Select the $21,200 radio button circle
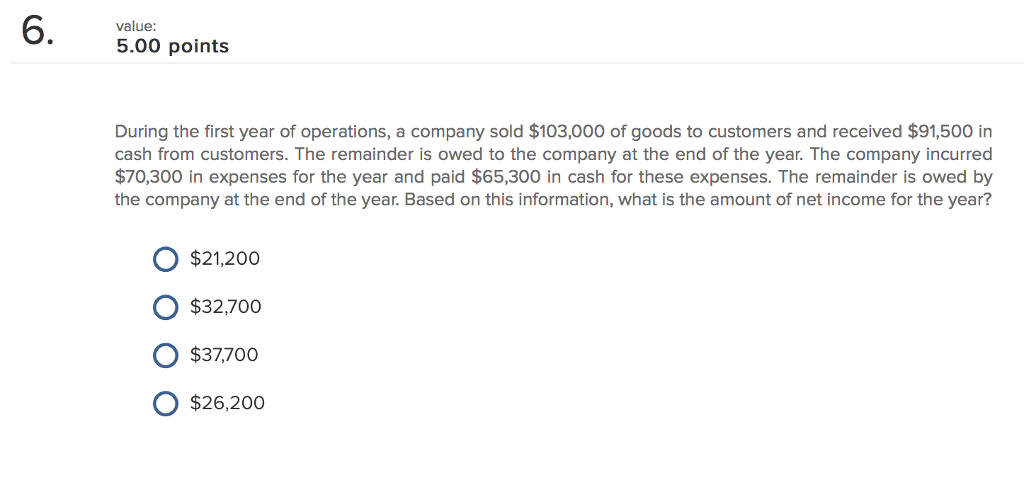 click(x=165, y=260)
